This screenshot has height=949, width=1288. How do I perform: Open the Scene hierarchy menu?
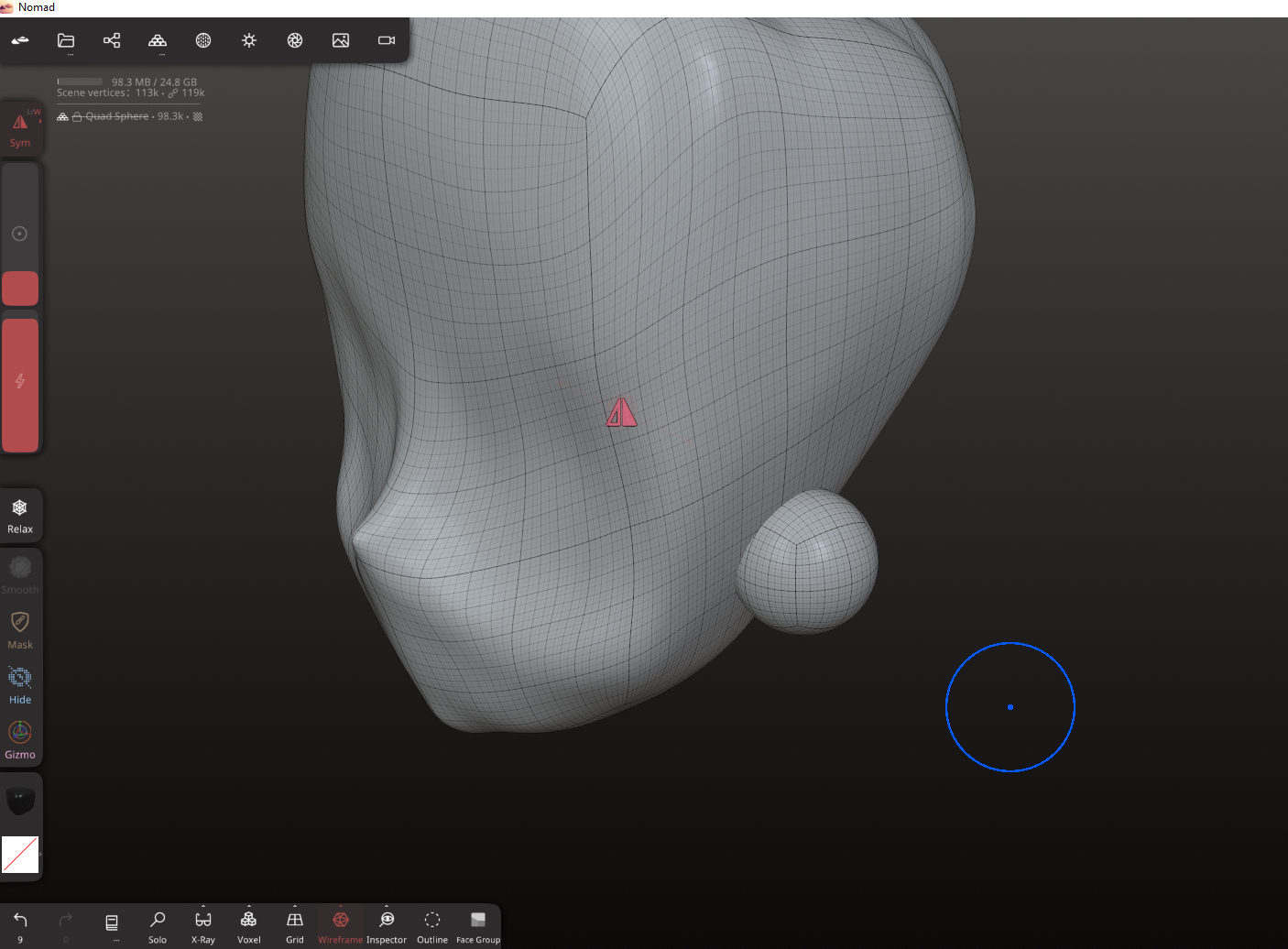coord(112,40)
